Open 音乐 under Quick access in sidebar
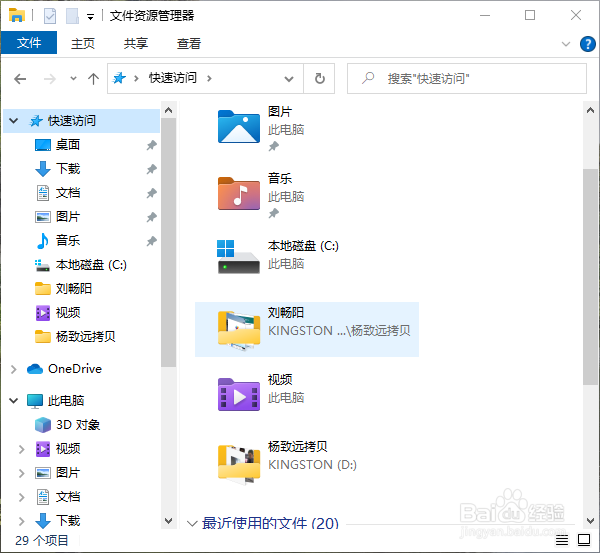The image size is (600, 553). [68, 241]
